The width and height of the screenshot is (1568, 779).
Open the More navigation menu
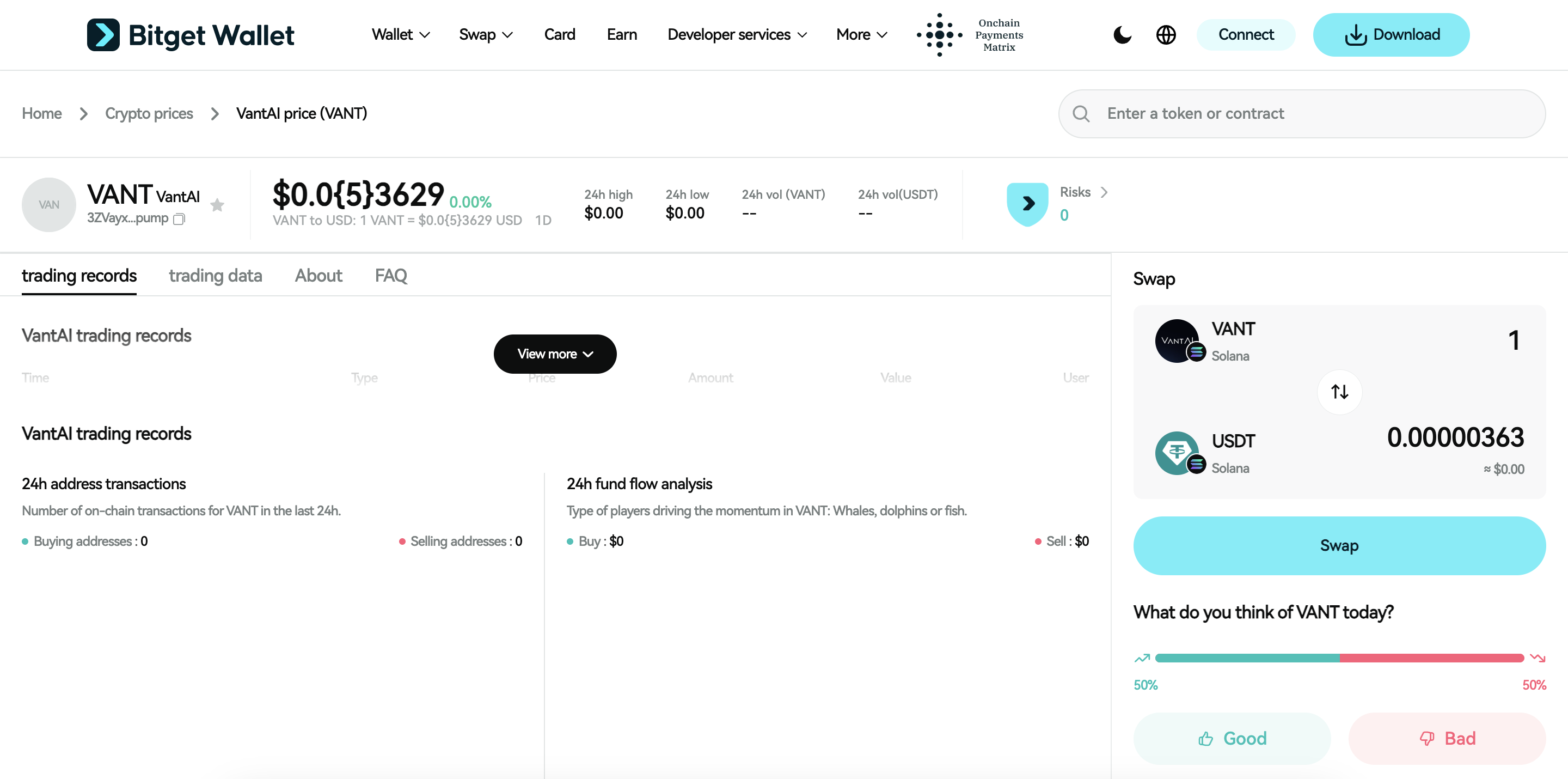pyautogui.click(x=861, y=35)
